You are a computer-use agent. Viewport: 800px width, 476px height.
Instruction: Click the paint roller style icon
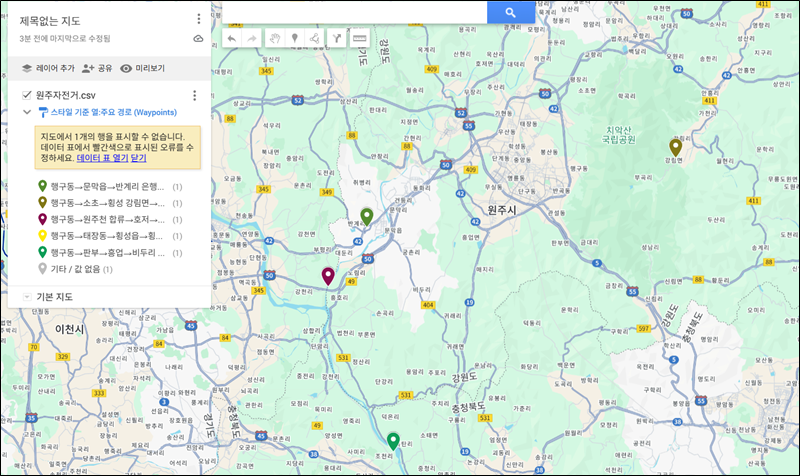(43, 112)
